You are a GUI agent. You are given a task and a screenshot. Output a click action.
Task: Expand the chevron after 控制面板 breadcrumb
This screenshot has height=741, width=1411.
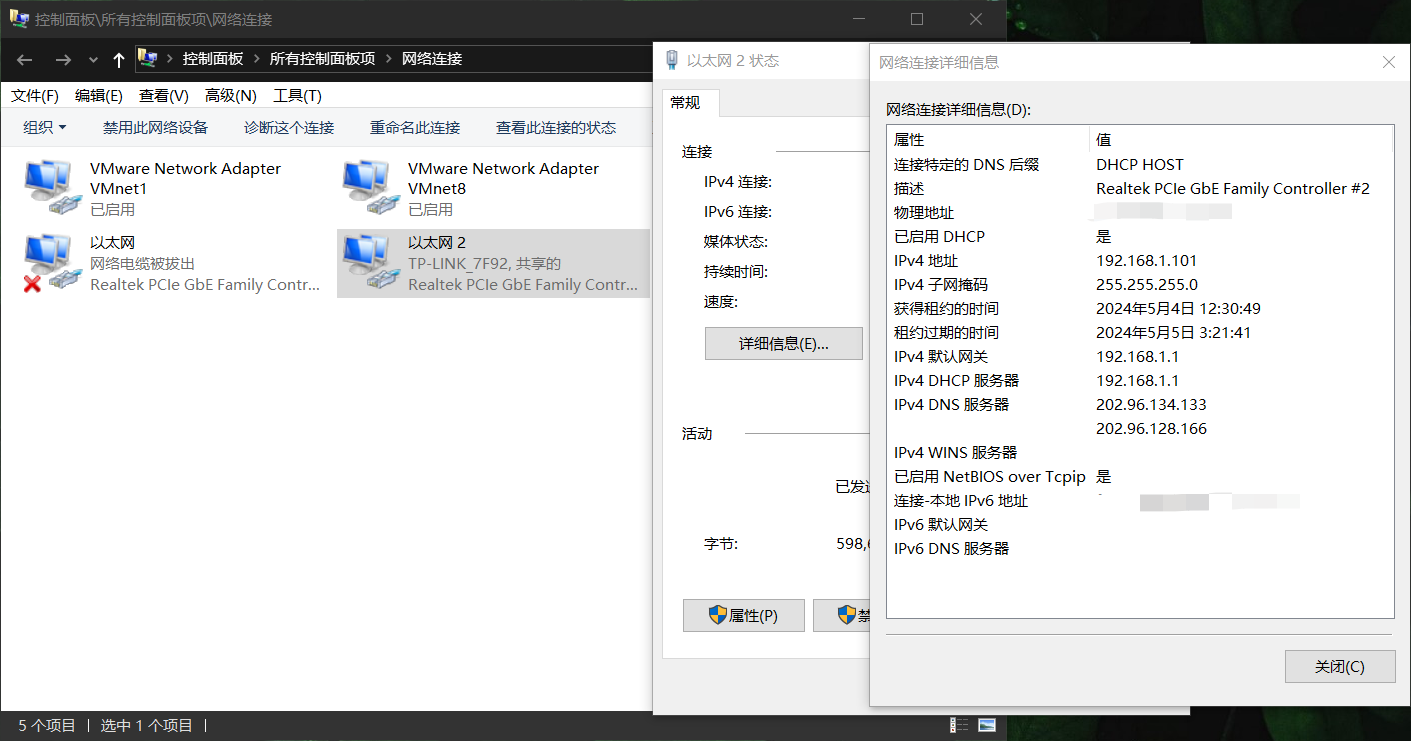point(257,59)
